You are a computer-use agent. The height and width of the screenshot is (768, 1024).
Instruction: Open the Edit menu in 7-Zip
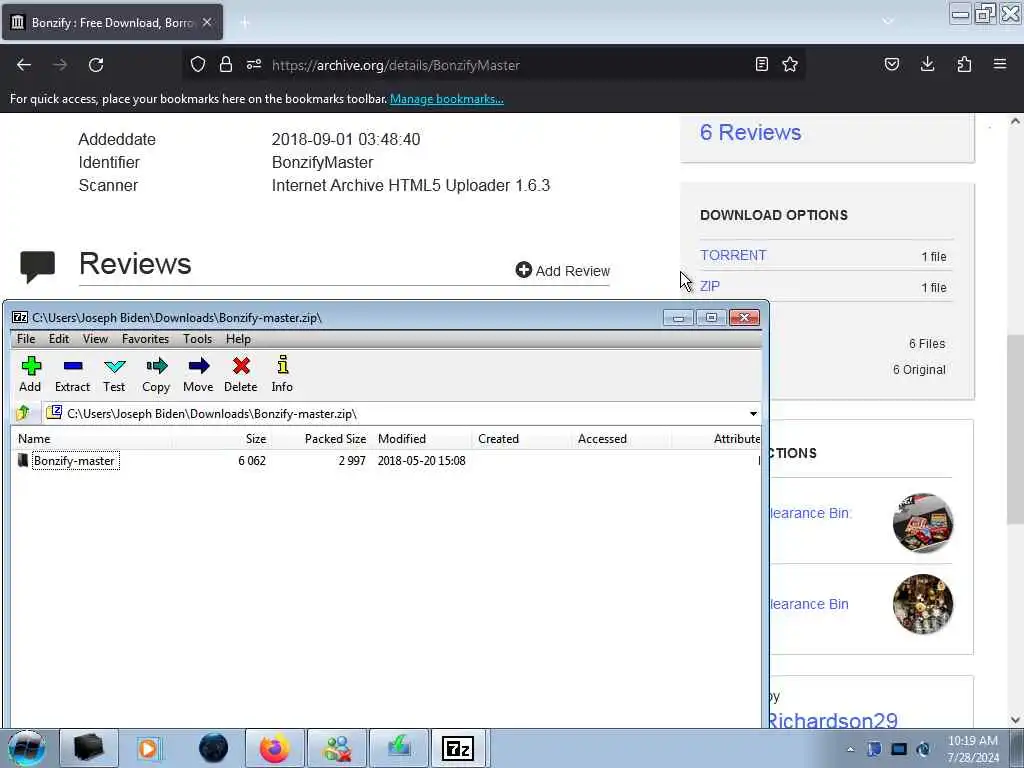pos(59,339)
